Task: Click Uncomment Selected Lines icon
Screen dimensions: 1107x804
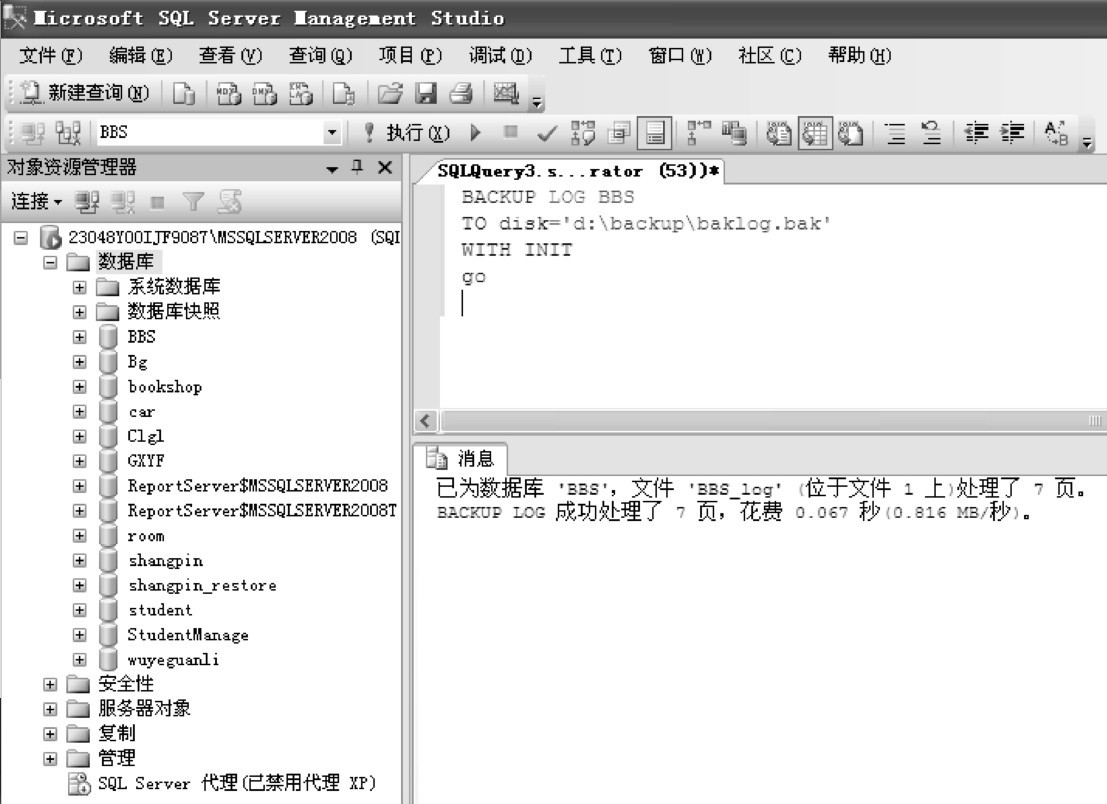Action: (x=931, y=133)
